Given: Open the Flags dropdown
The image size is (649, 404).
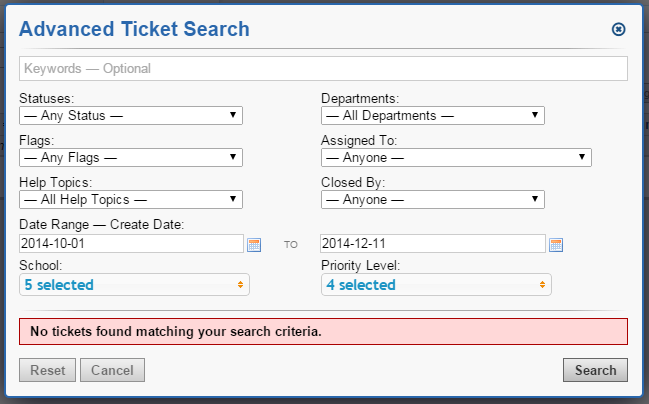Looking at the screenshot, I should coord(131,157).
